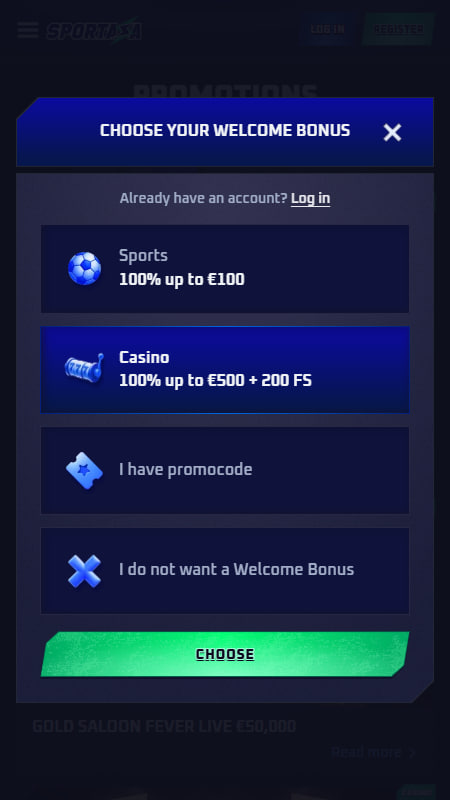Image resolution: width=450 pixels, height=800 pixels.
Task: Follow the Log in link
Action: tap(310, 198)
